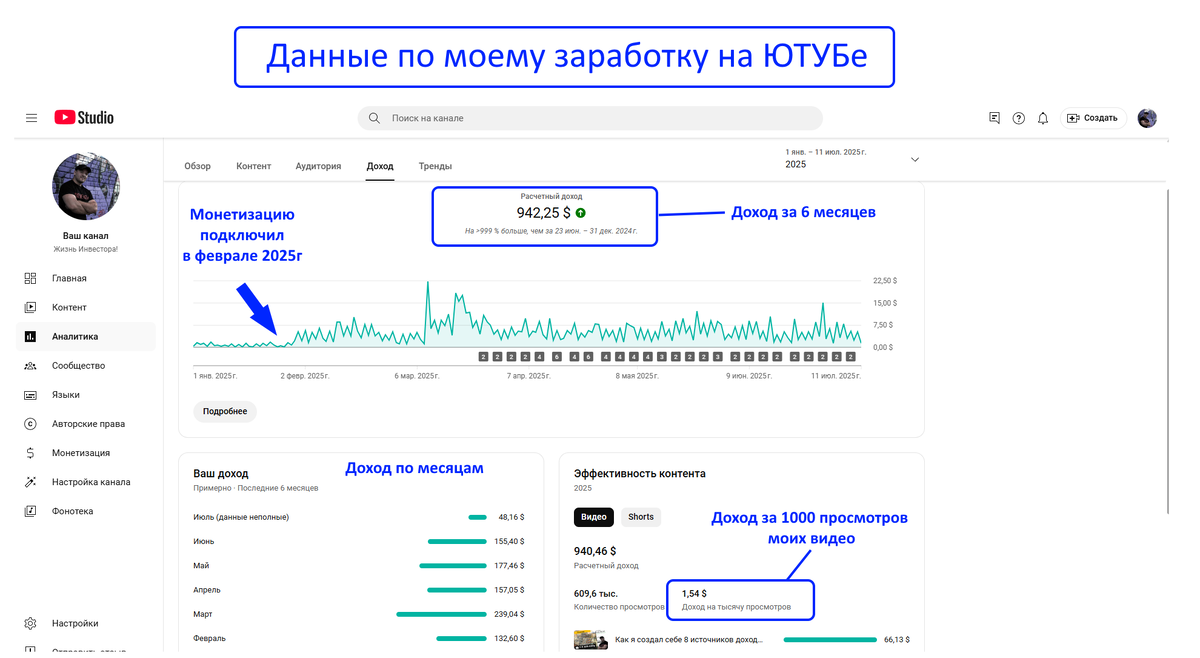Switch to the Обзор tab
Image resolution: width=1200 pixels, height=658 pixels.
tap(197, 166)
